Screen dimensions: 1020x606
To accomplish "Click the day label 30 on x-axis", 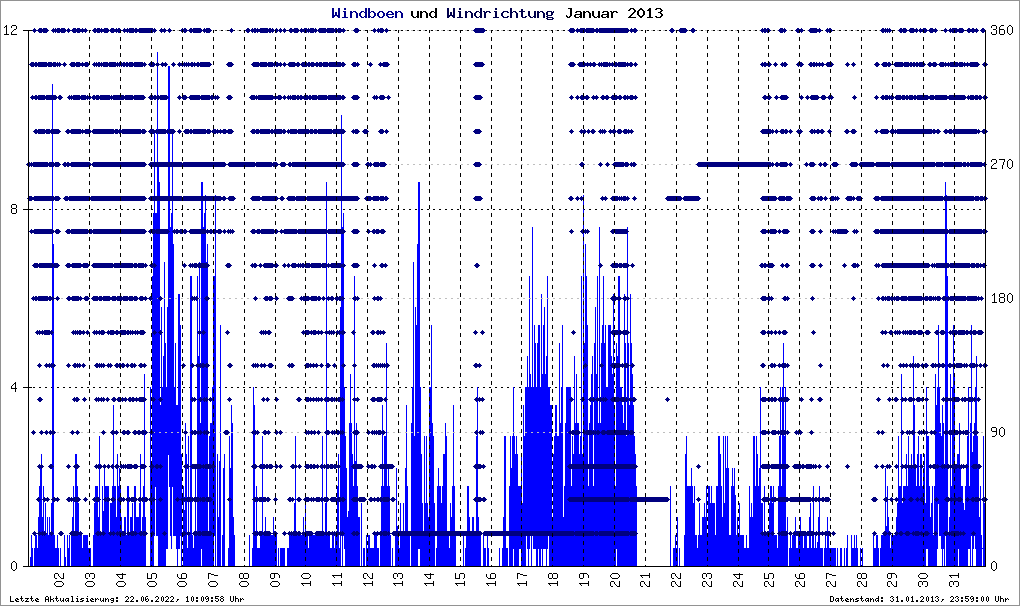I will [922, 579].
